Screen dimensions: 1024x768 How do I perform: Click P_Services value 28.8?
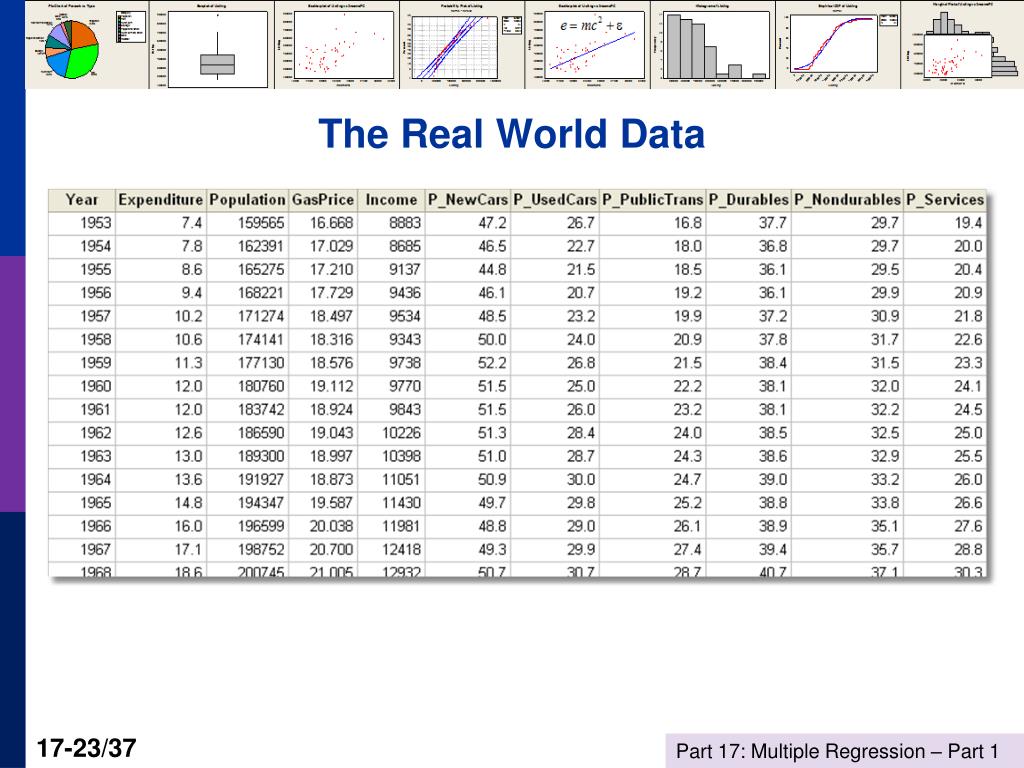[968, 550]
